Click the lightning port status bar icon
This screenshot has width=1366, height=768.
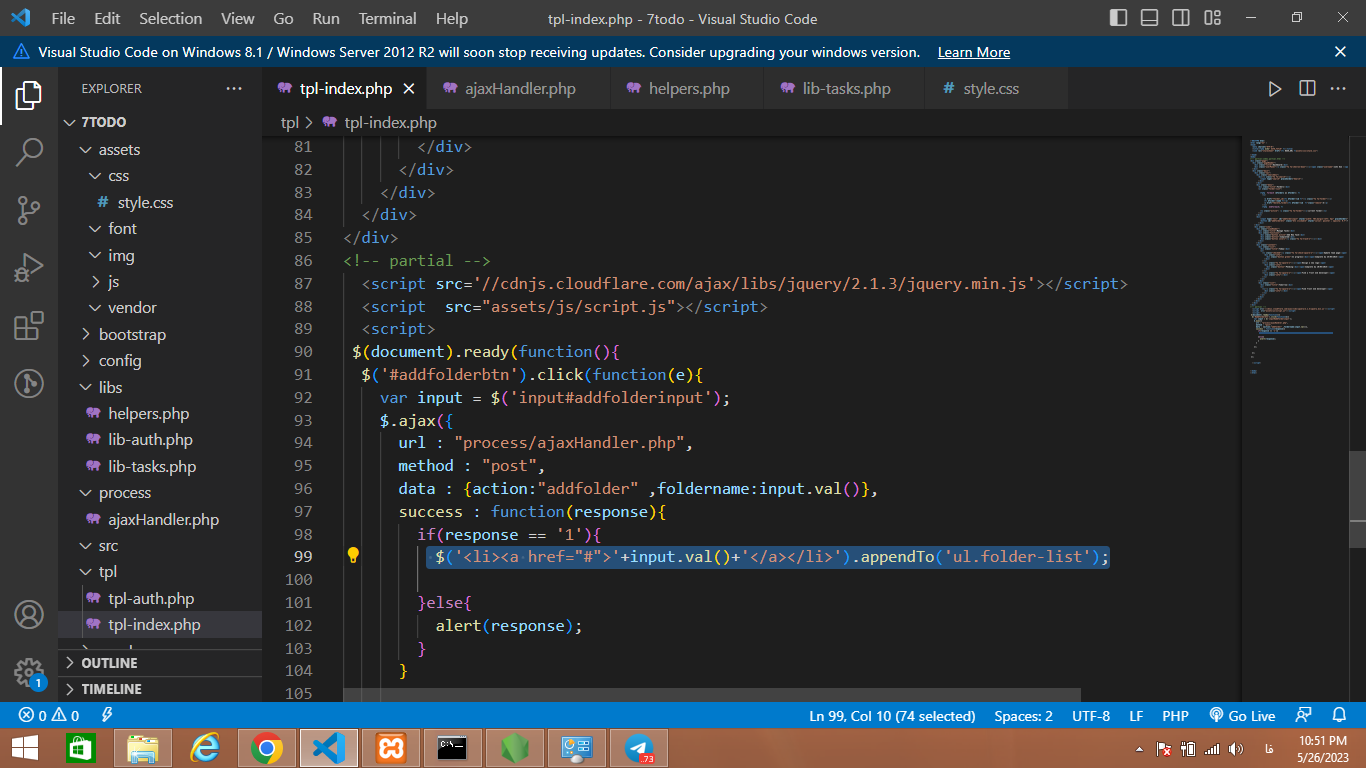point(107,716)
